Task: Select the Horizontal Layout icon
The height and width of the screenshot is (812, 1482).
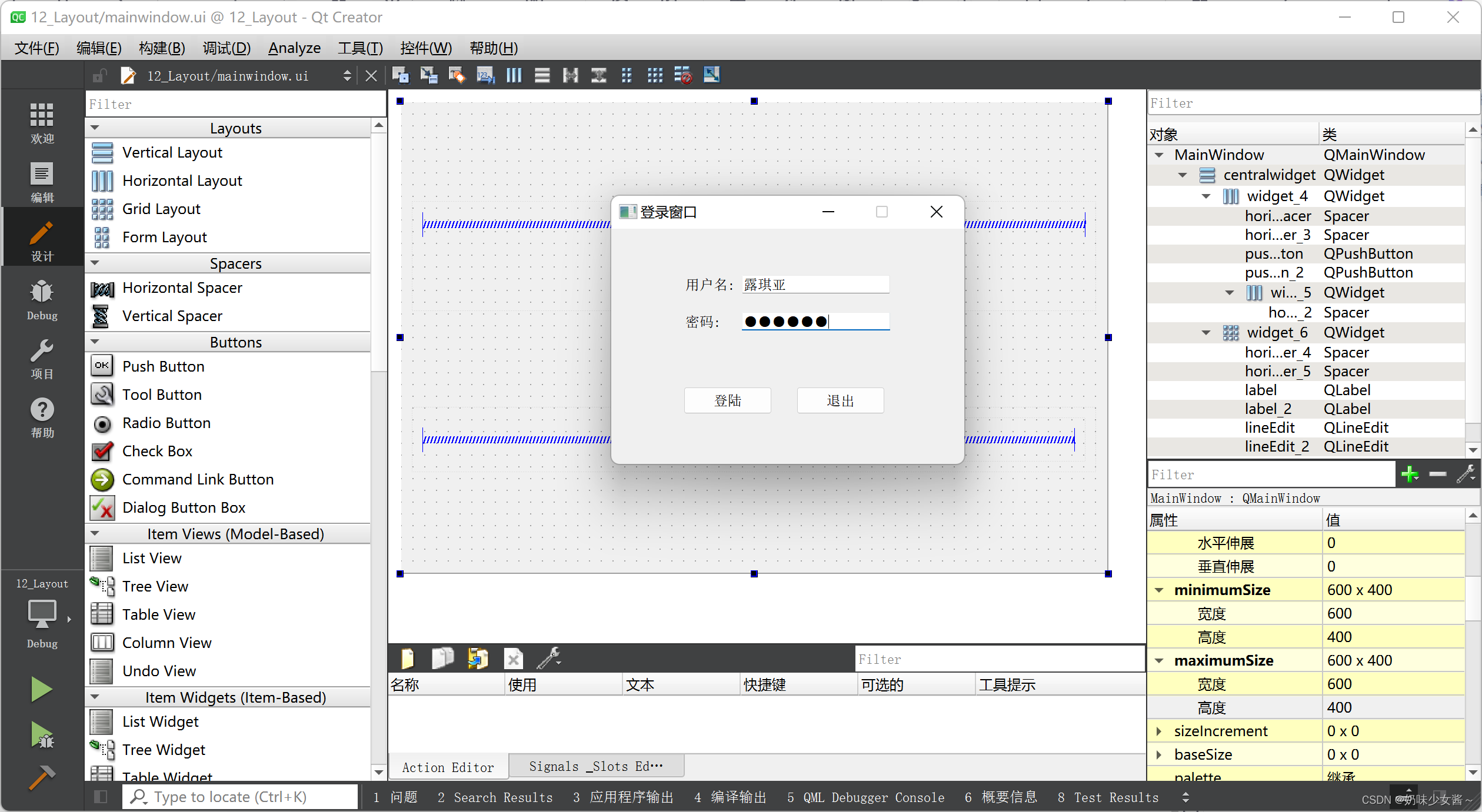Action: click(x=103, y=180)
